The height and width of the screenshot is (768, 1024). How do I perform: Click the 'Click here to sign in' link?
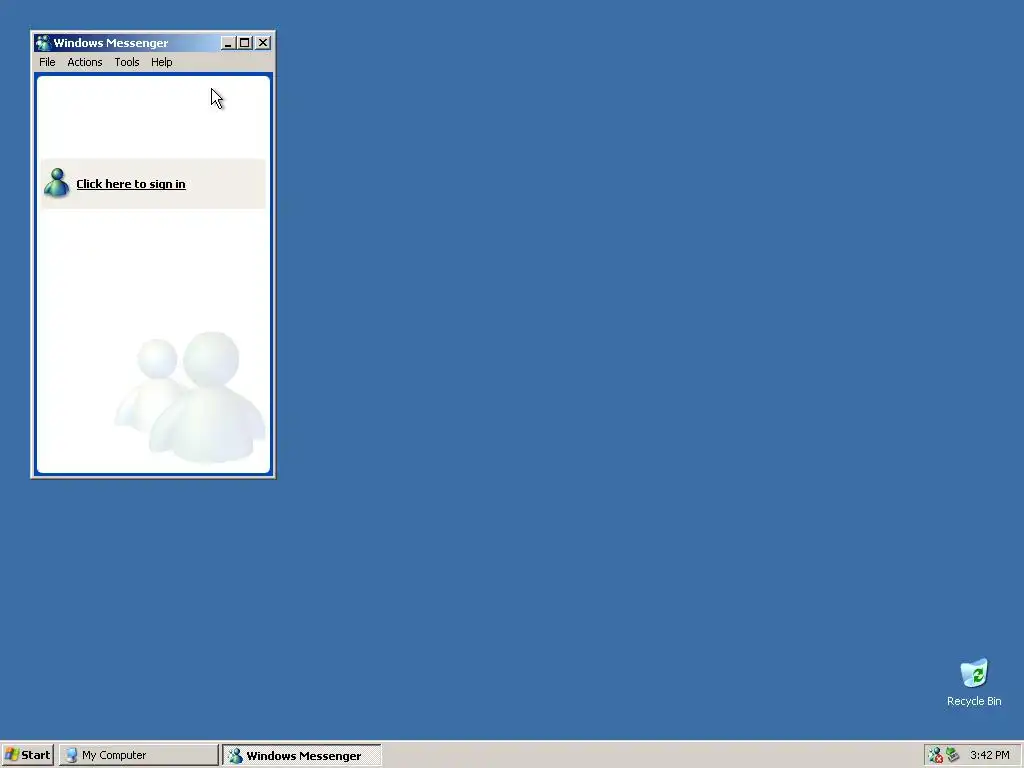[131, 184]
